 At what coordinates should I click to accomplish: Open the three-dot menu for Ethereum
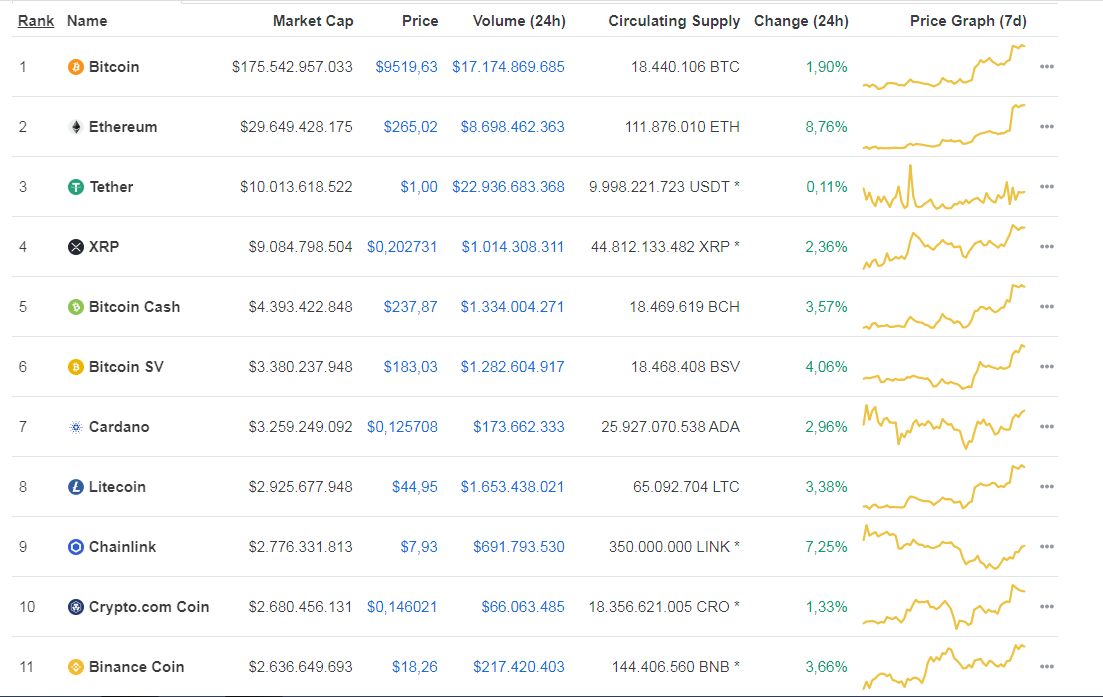pyautogui.click(x=1047, y=127)
